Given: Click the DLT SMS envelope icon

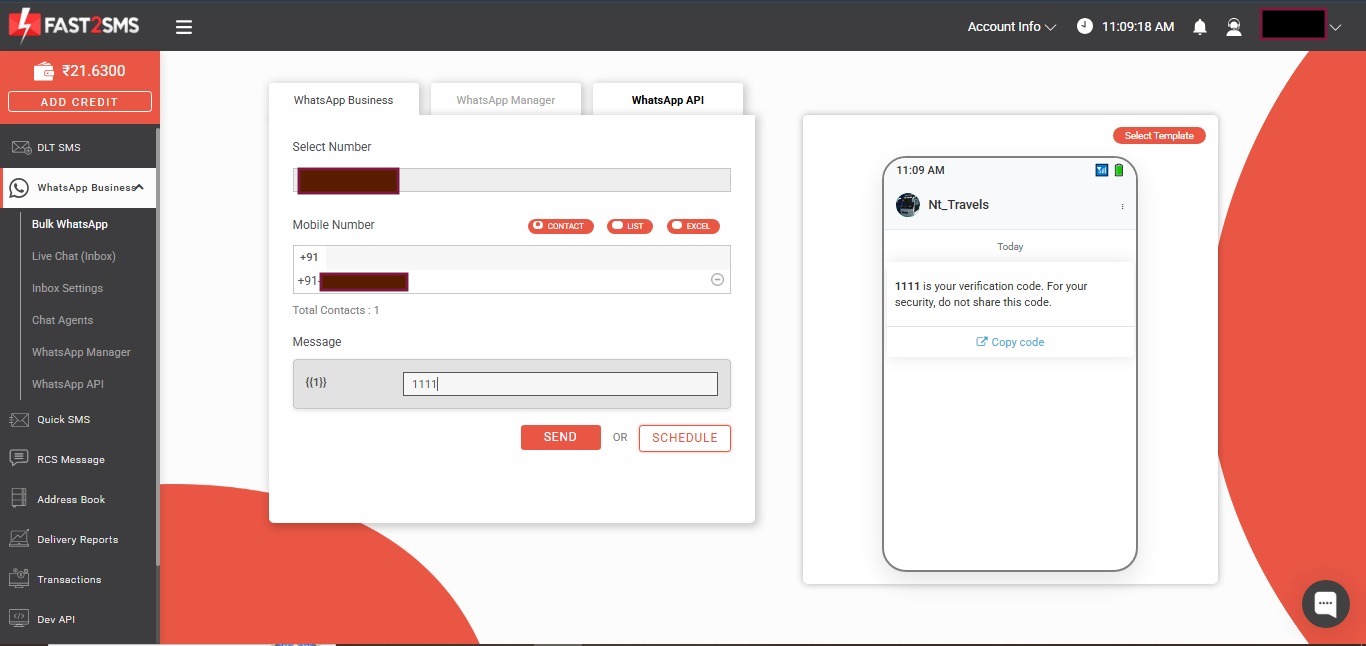Looking at the screenshot, I should tap(20, 148).
